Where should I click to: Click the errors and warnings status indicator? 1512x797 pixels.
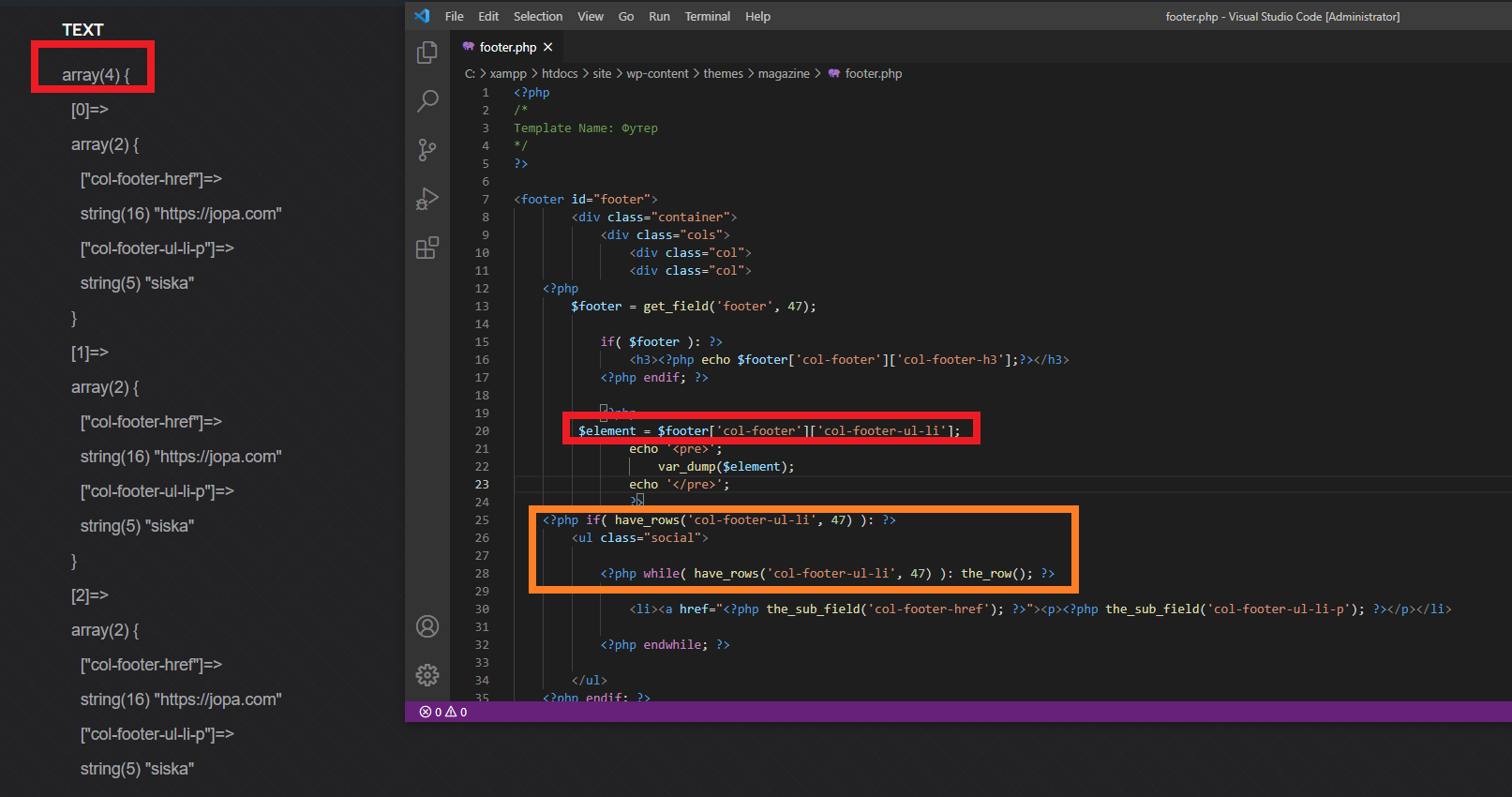443,713
